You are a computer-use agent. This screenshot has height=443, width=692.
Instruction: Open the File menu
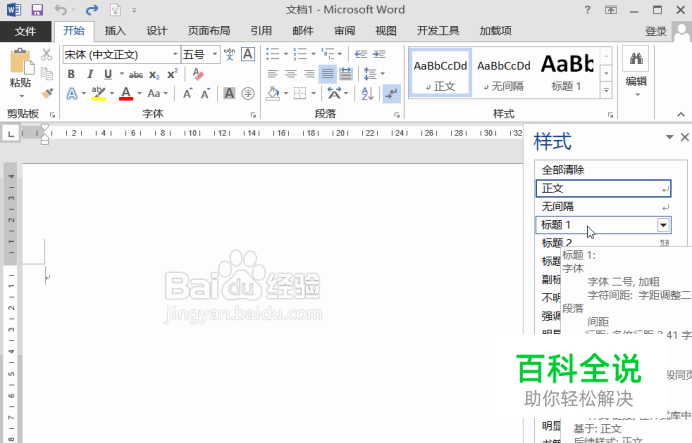coord(25,31)
